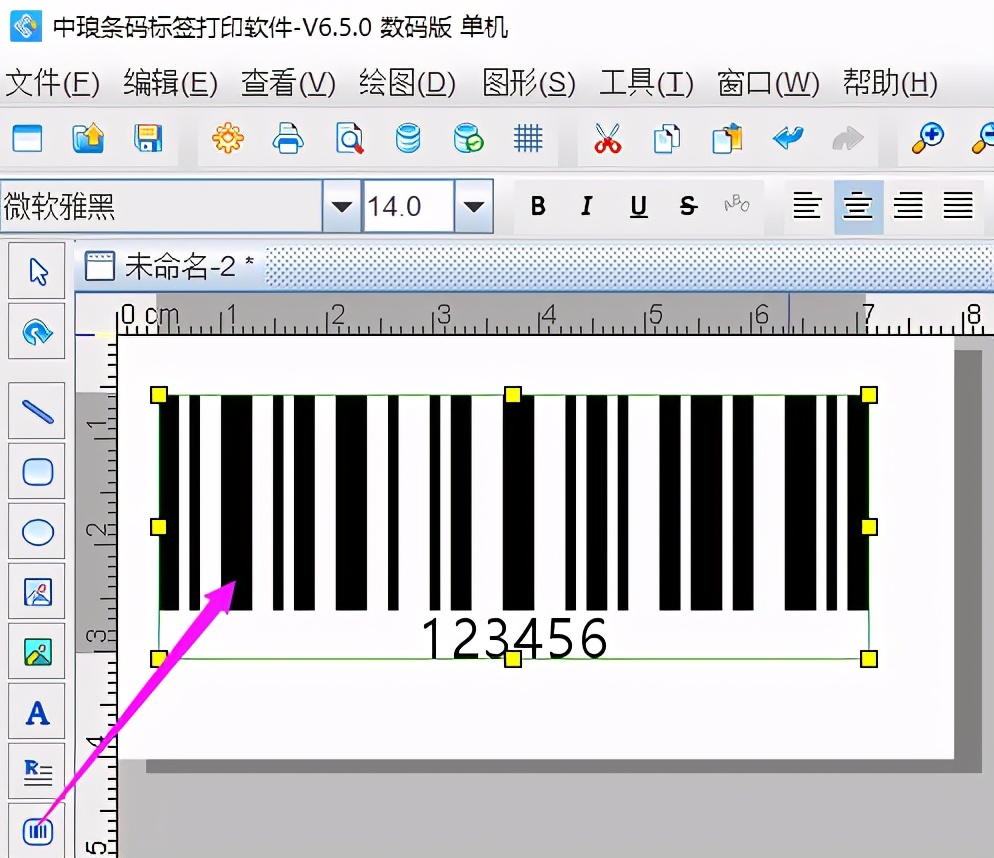994x858 pixels.
Task: Open the 文件(F) menu
Action: (53, 83)
